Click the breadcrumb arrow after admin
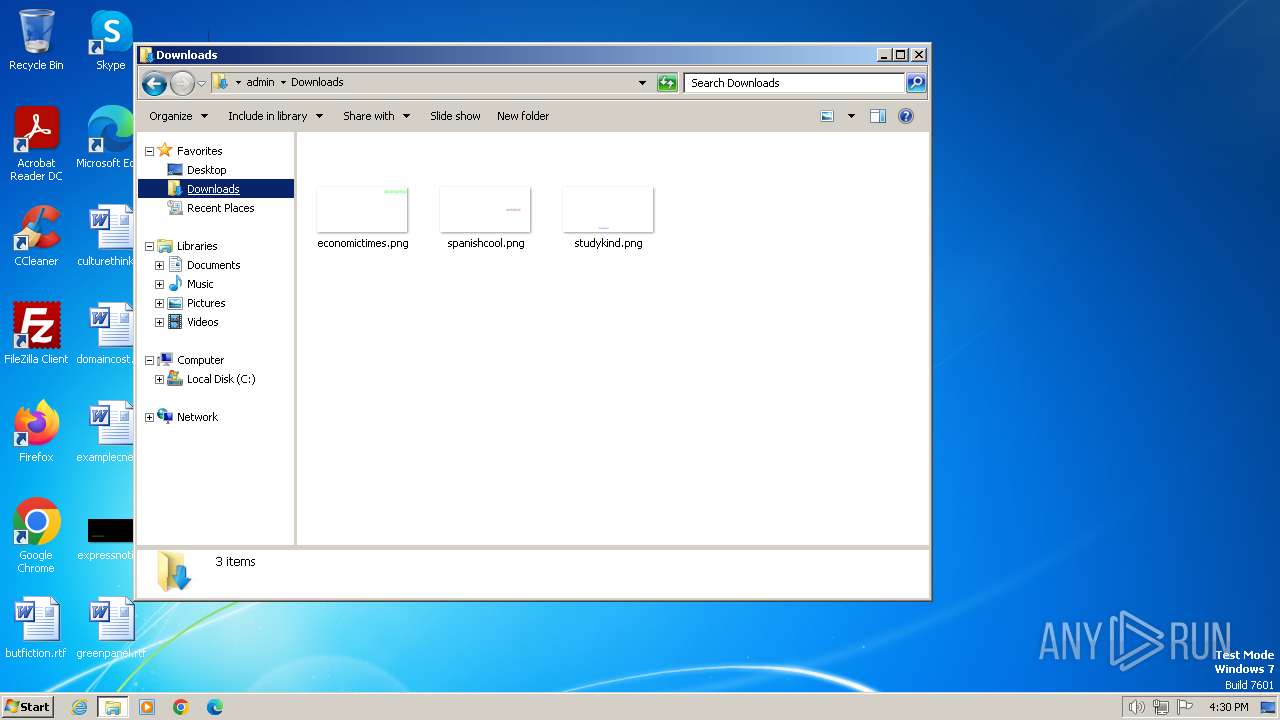Viewport: 1280px width, 720px height. pyautogui.click(x=283, y=83)
